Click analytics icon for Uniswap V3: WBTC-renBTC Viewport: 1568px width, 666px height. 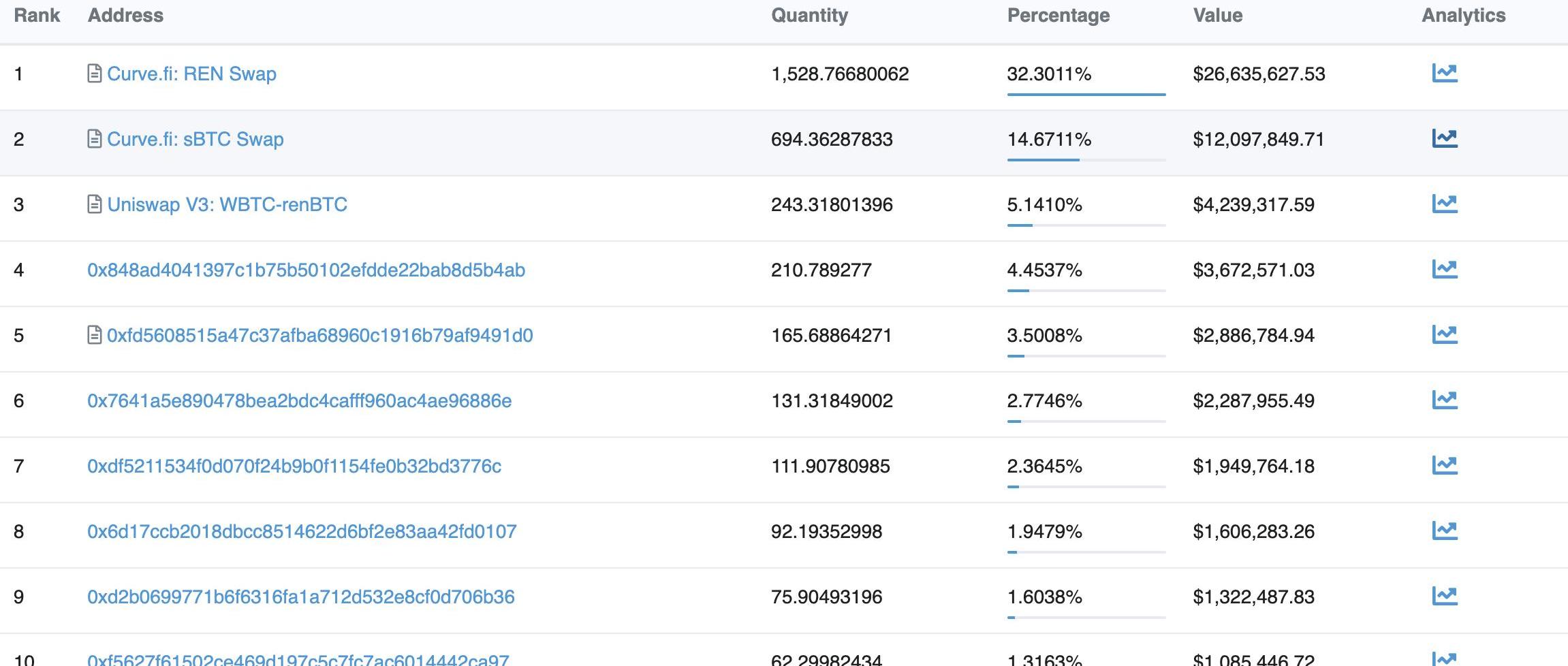click(1444, 204)
